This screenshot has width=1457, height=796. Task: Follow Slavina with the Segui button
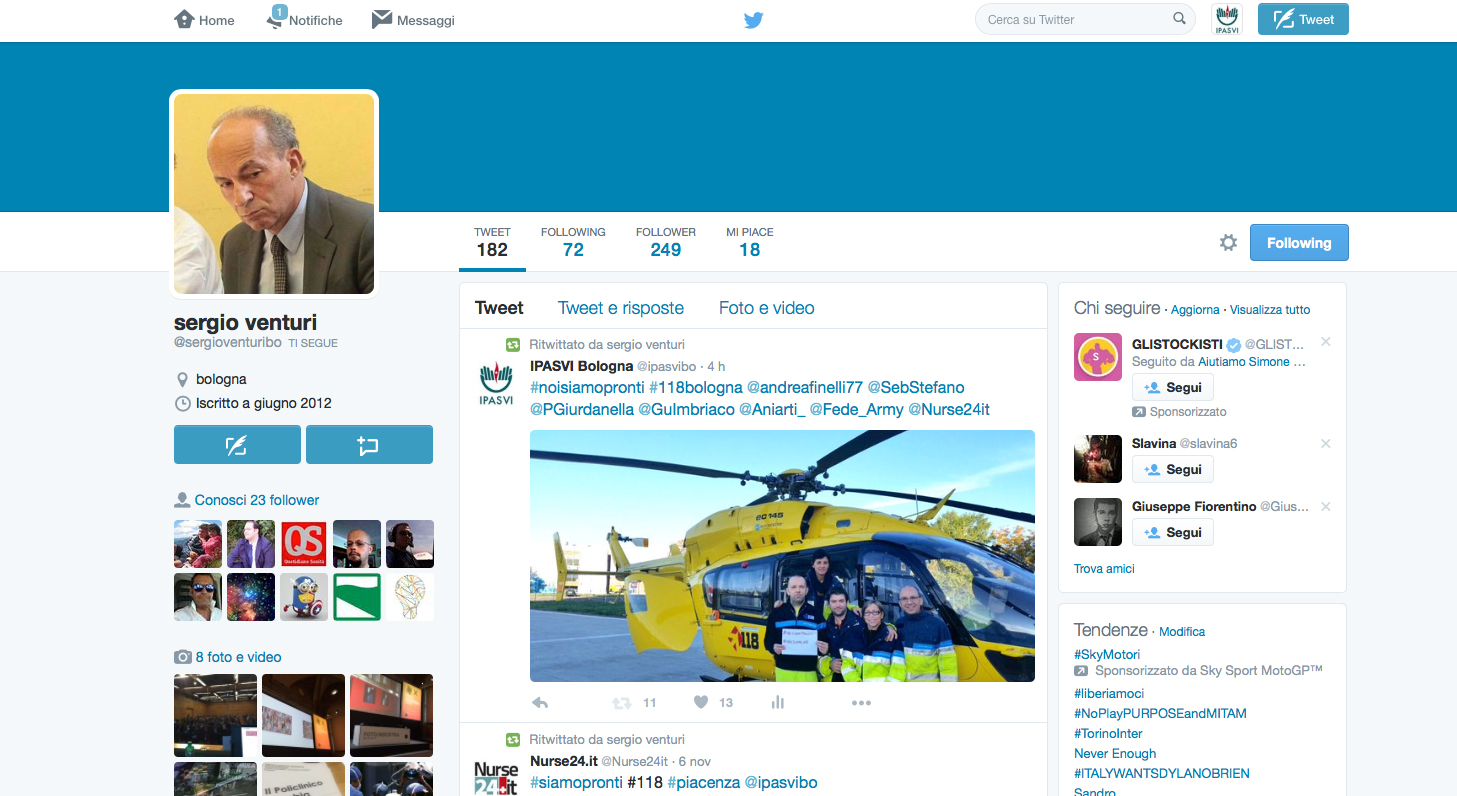coord(1172,470)
